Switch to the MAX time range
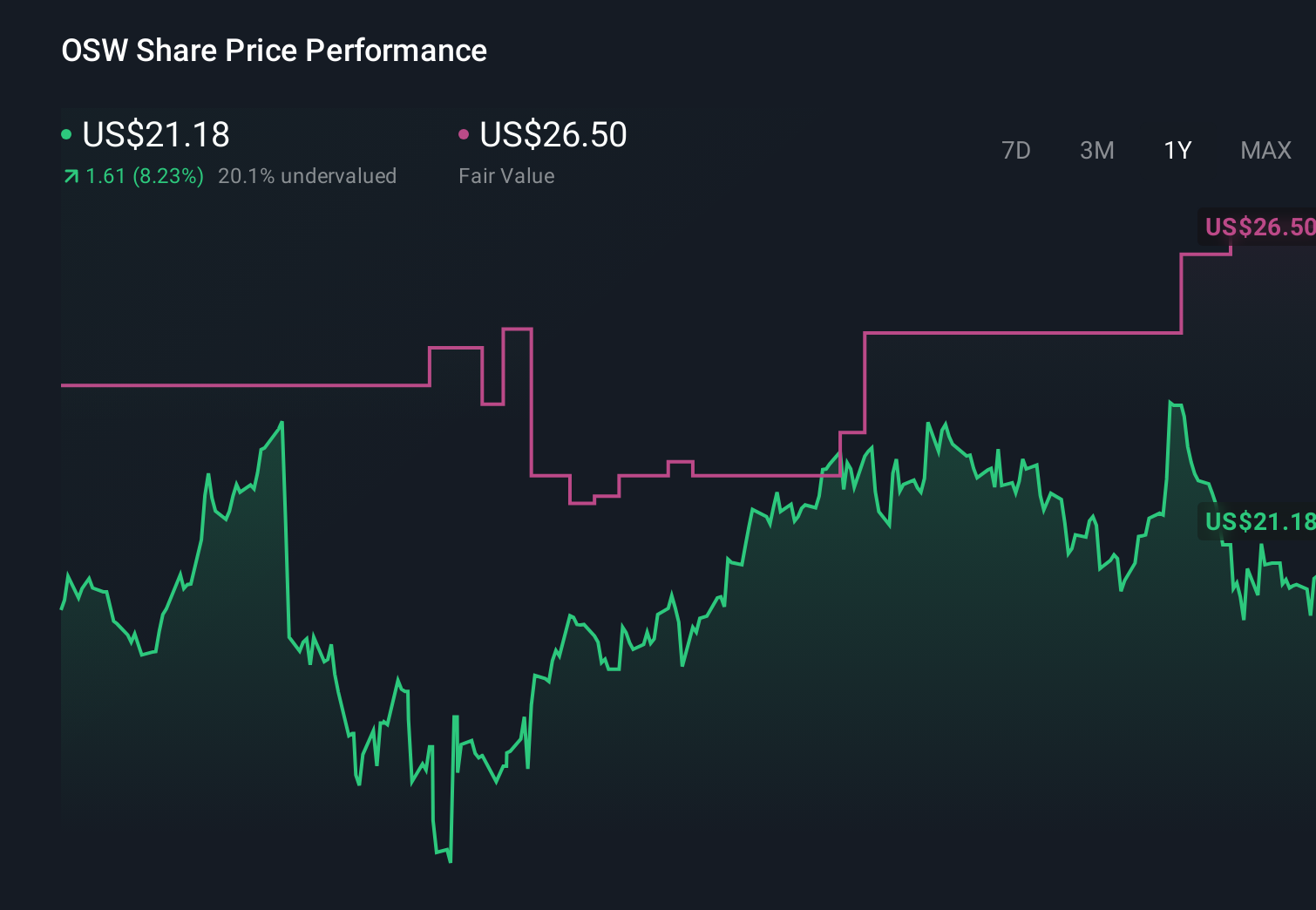Viewport: 1316px width, 910px height. (1265, 151)
